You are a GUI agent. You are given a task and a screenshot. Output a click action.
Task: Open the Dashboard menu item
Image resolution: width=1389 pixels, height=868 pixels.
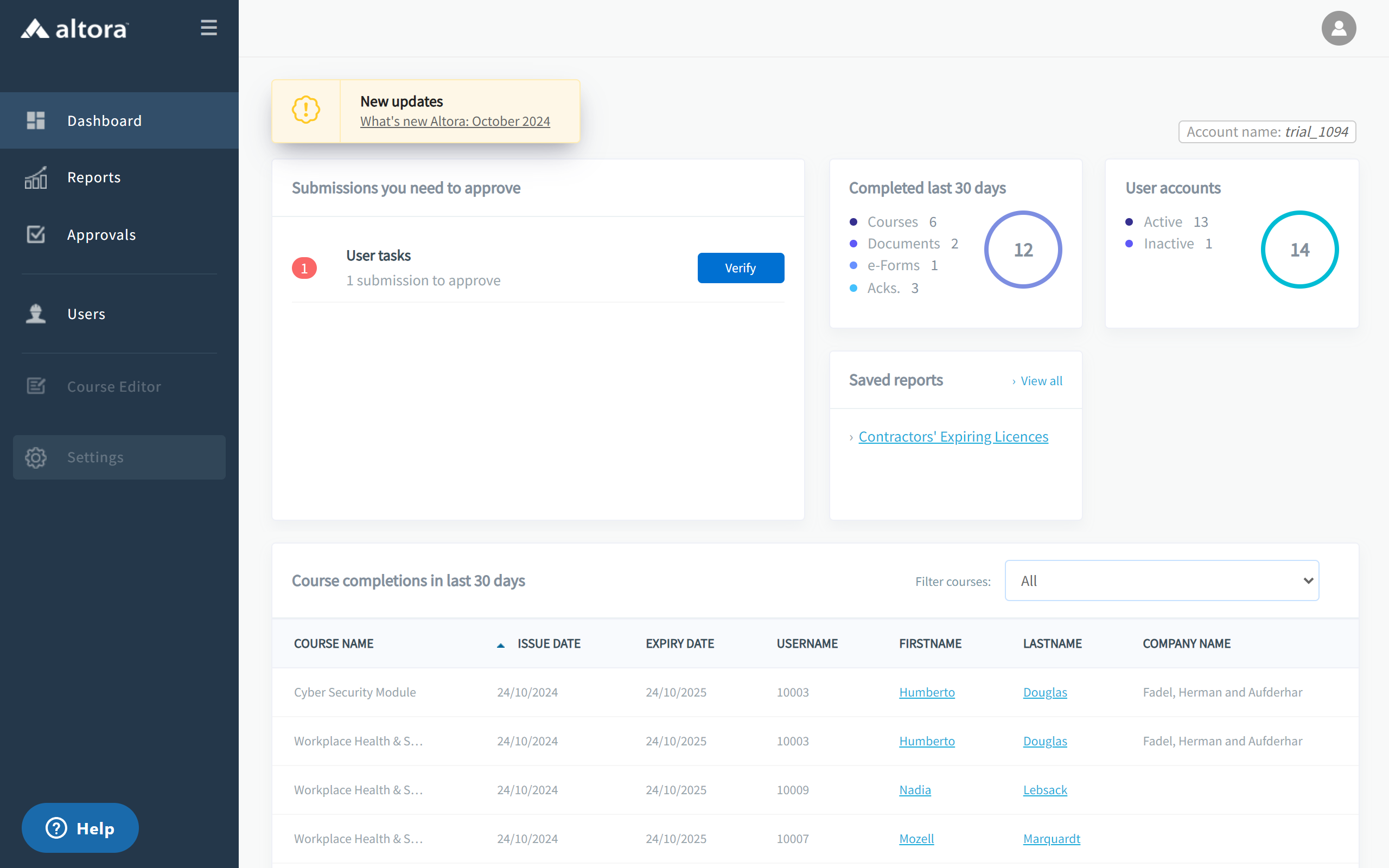point(119,120)
